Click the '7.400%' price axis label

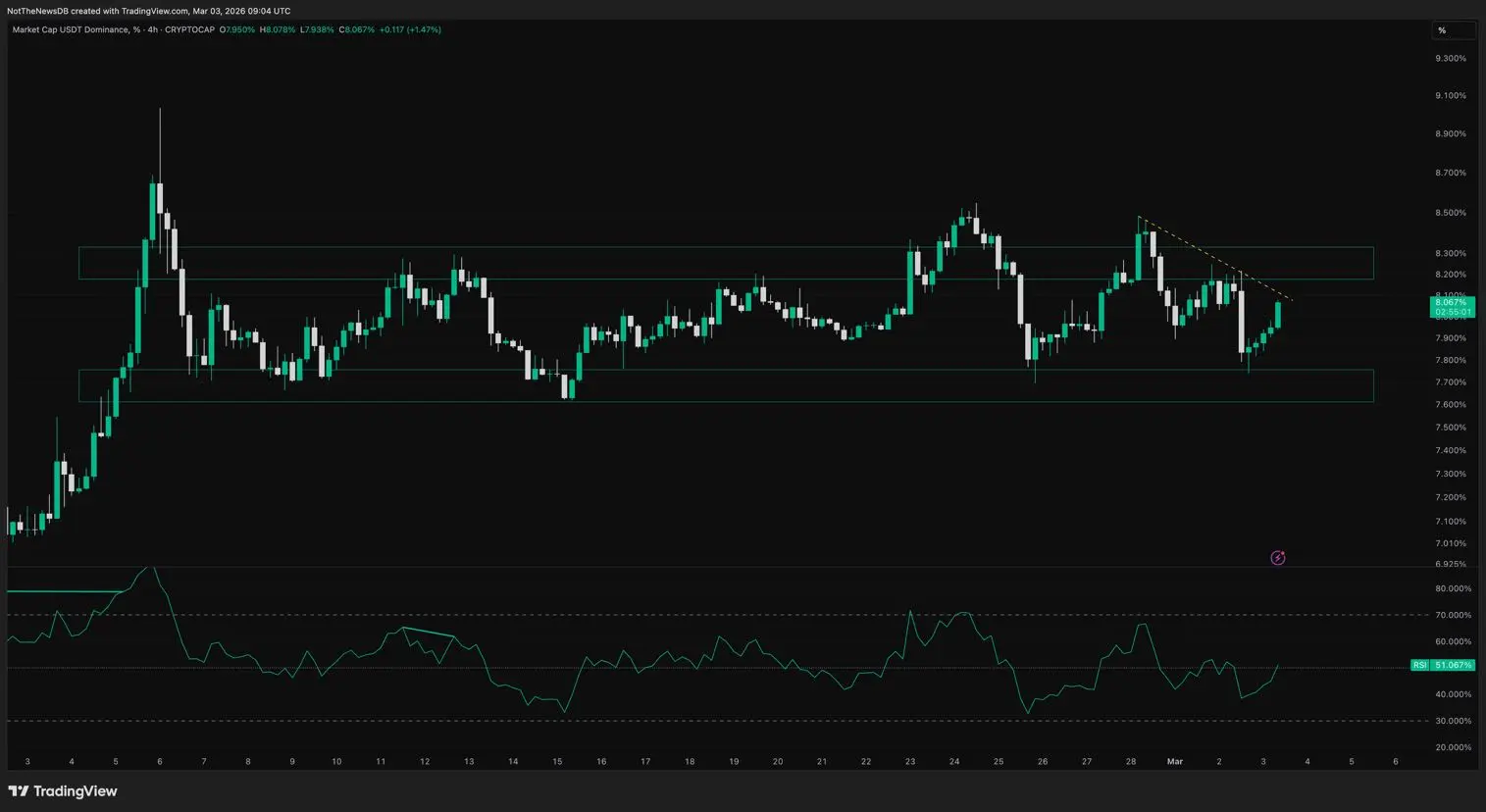(1451, 451)
